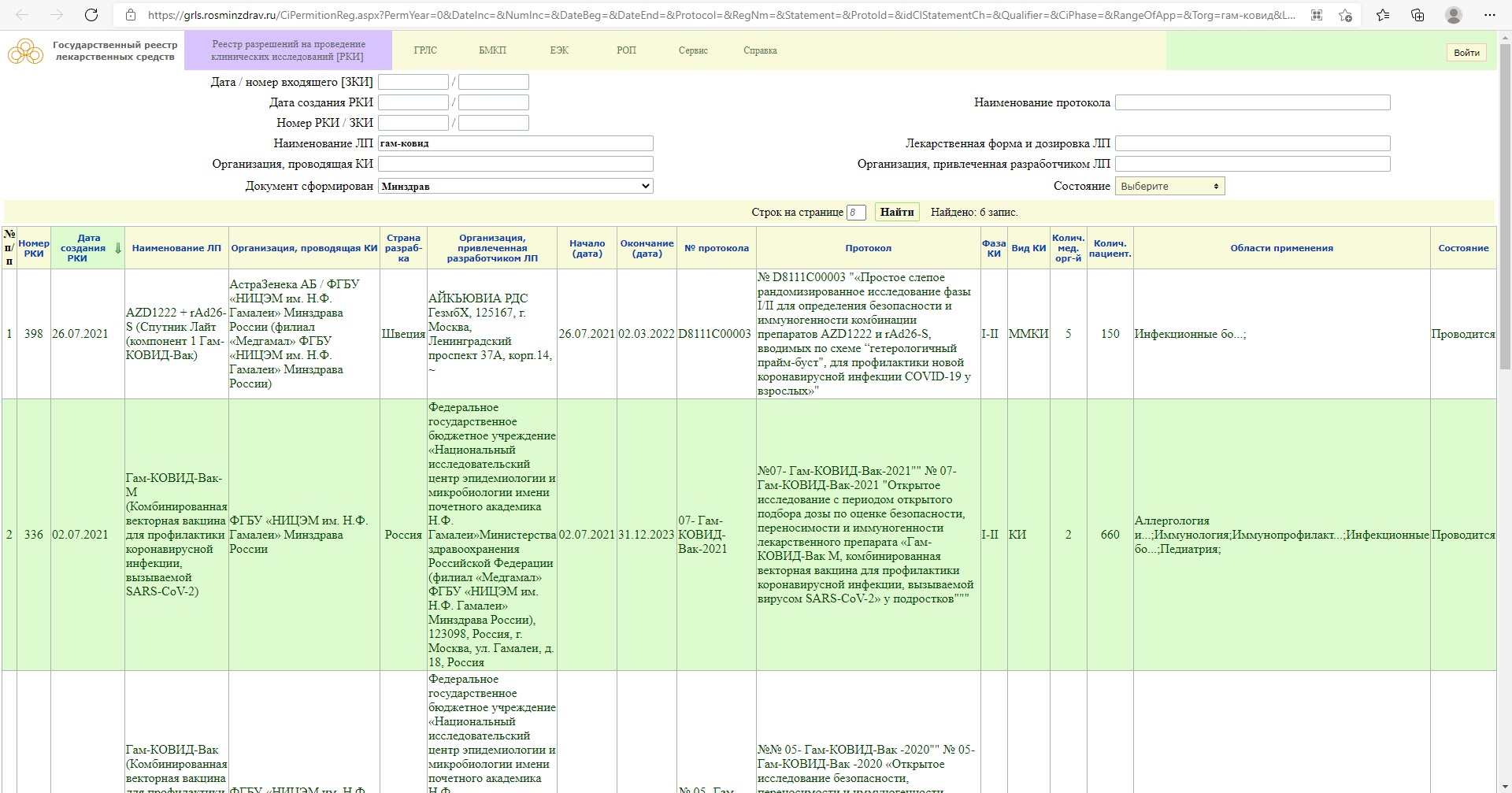
Task: Click the browser Refresh icon
Action: point(91,15)
